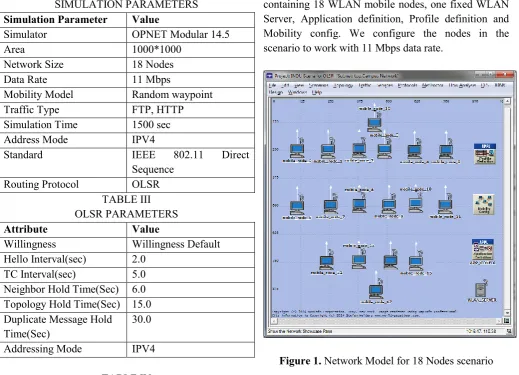The height and width of the screenshot is (375, 519).
Task: Click the 'Mobility Model' row label
Action: click(x=38, y=94)
